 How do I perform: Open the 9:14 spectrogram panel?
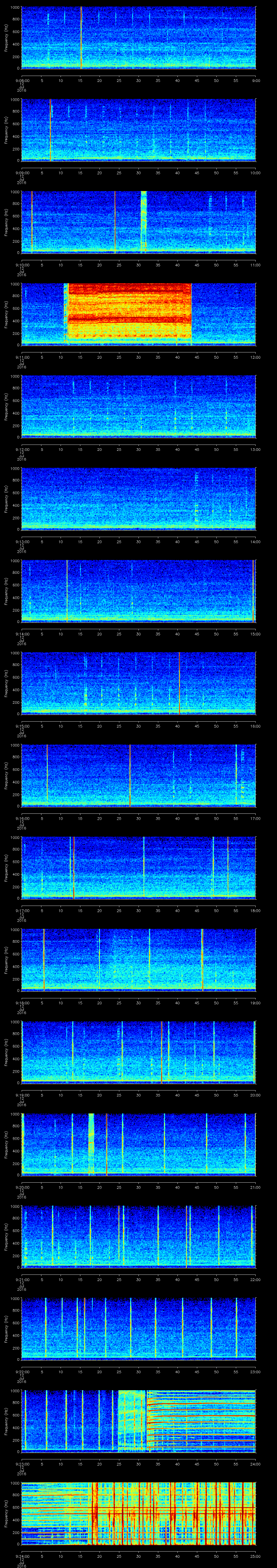(x=139, y=590)
